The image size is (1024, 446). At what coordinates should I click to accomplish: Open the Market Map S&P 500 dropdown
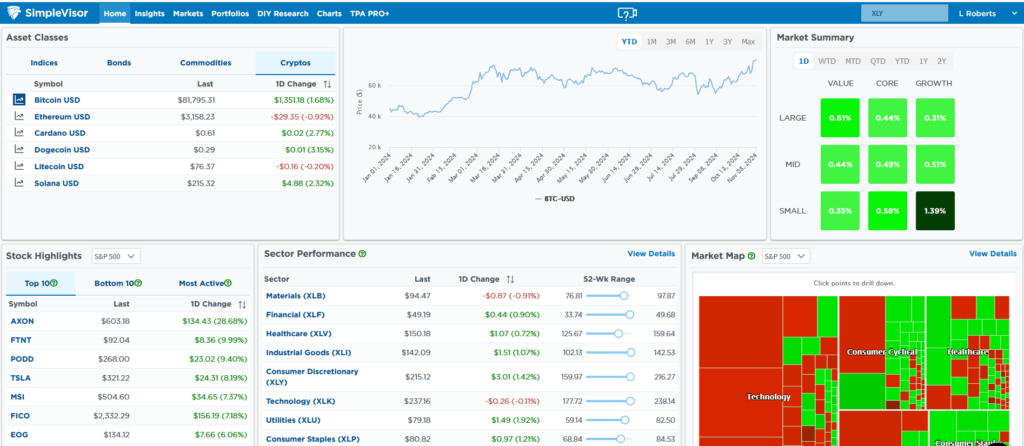pos(786,256)
